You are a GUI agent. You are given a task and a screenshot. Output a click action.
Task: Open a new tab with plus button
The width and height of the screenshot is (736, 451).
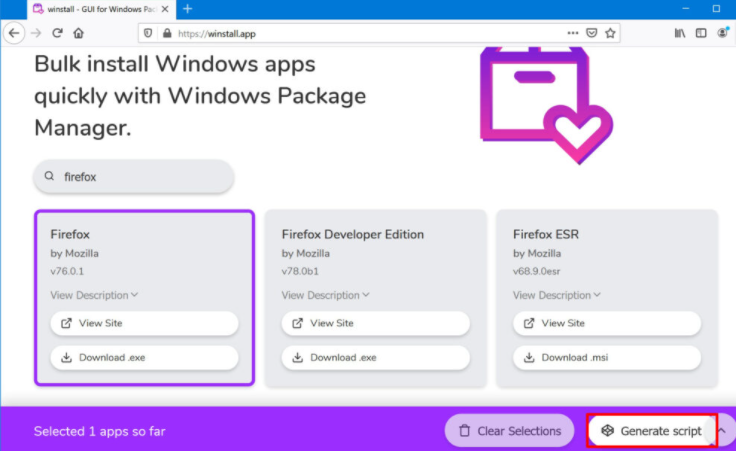pyautogui.click(x=188, y=9)
